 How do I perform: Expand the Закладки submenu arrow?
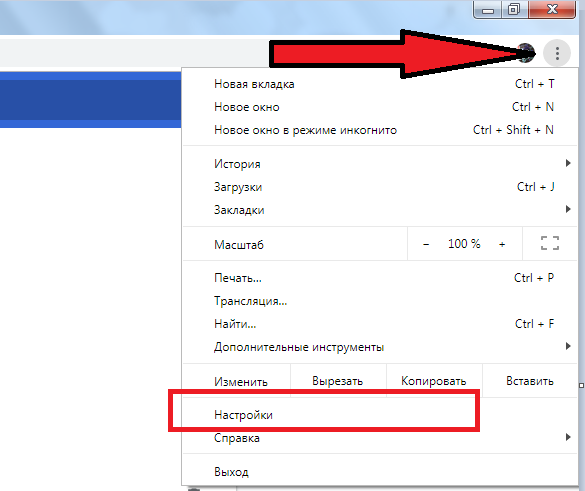point(568,209)
